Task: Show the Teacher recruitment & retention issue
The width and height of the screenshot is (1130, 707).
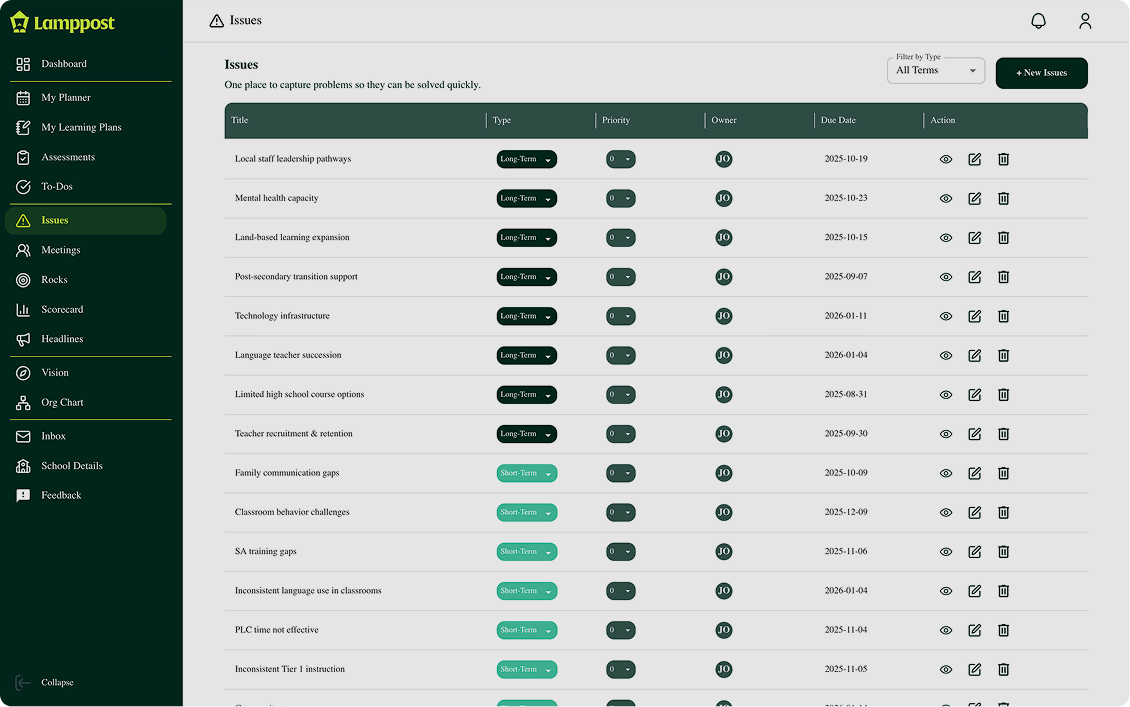Action: coord(945,434)
